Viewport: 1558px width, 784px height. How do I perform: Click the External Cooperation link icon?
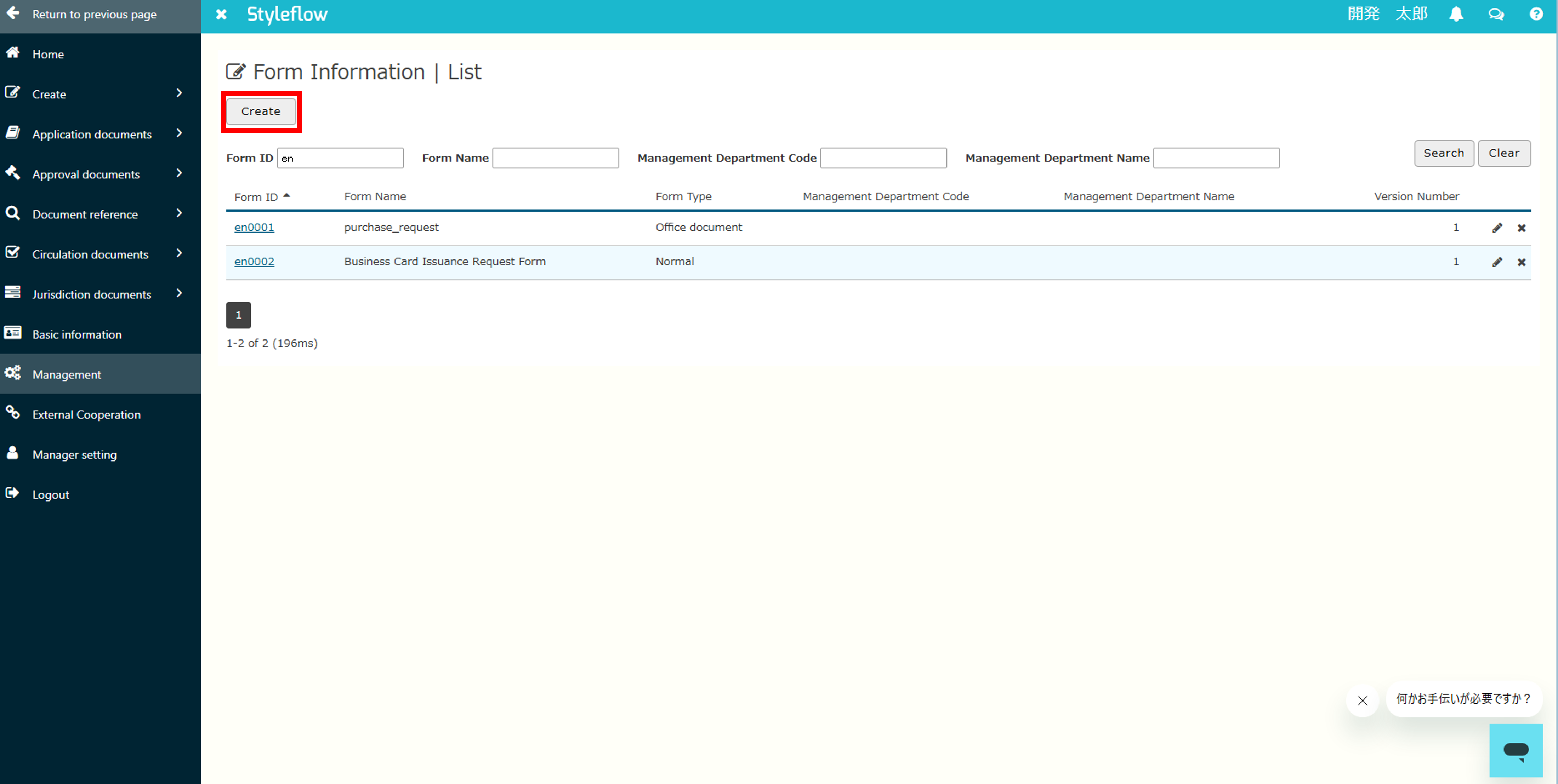coord(13,413)
